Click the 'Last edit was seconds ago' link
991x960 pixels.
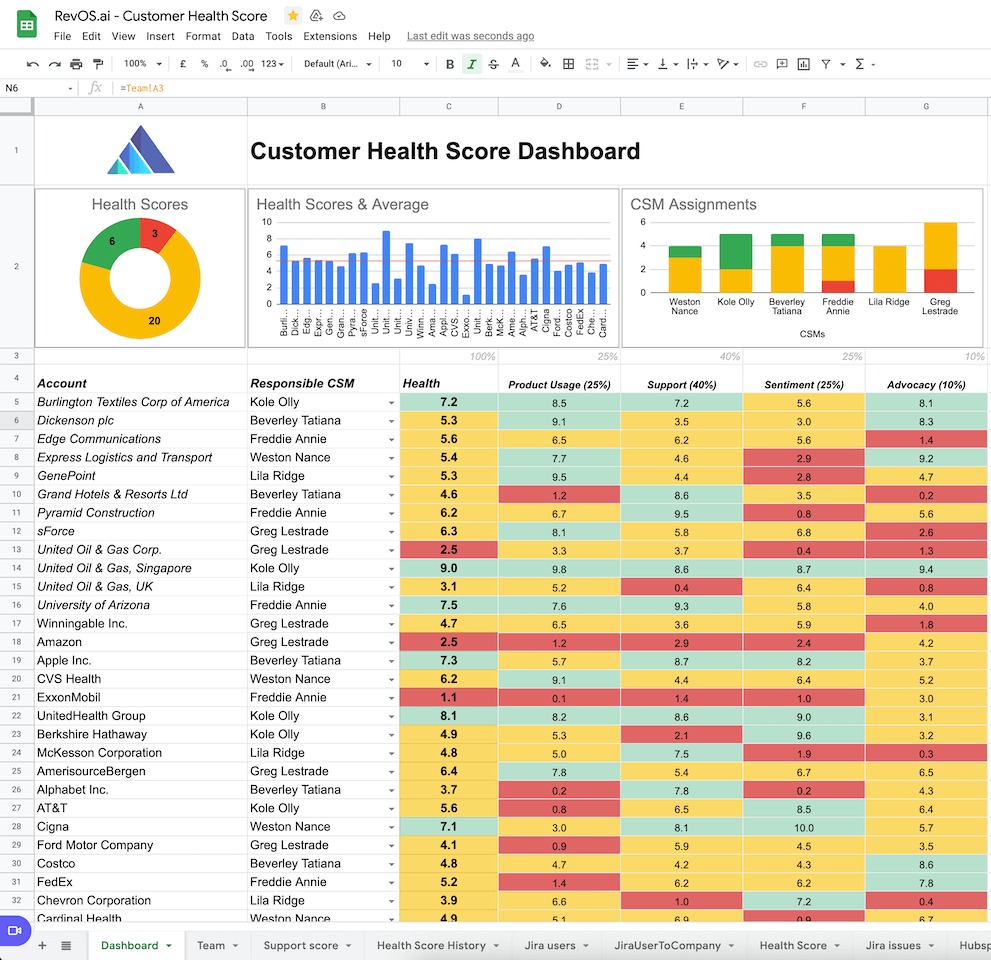[x=470, y=36]
